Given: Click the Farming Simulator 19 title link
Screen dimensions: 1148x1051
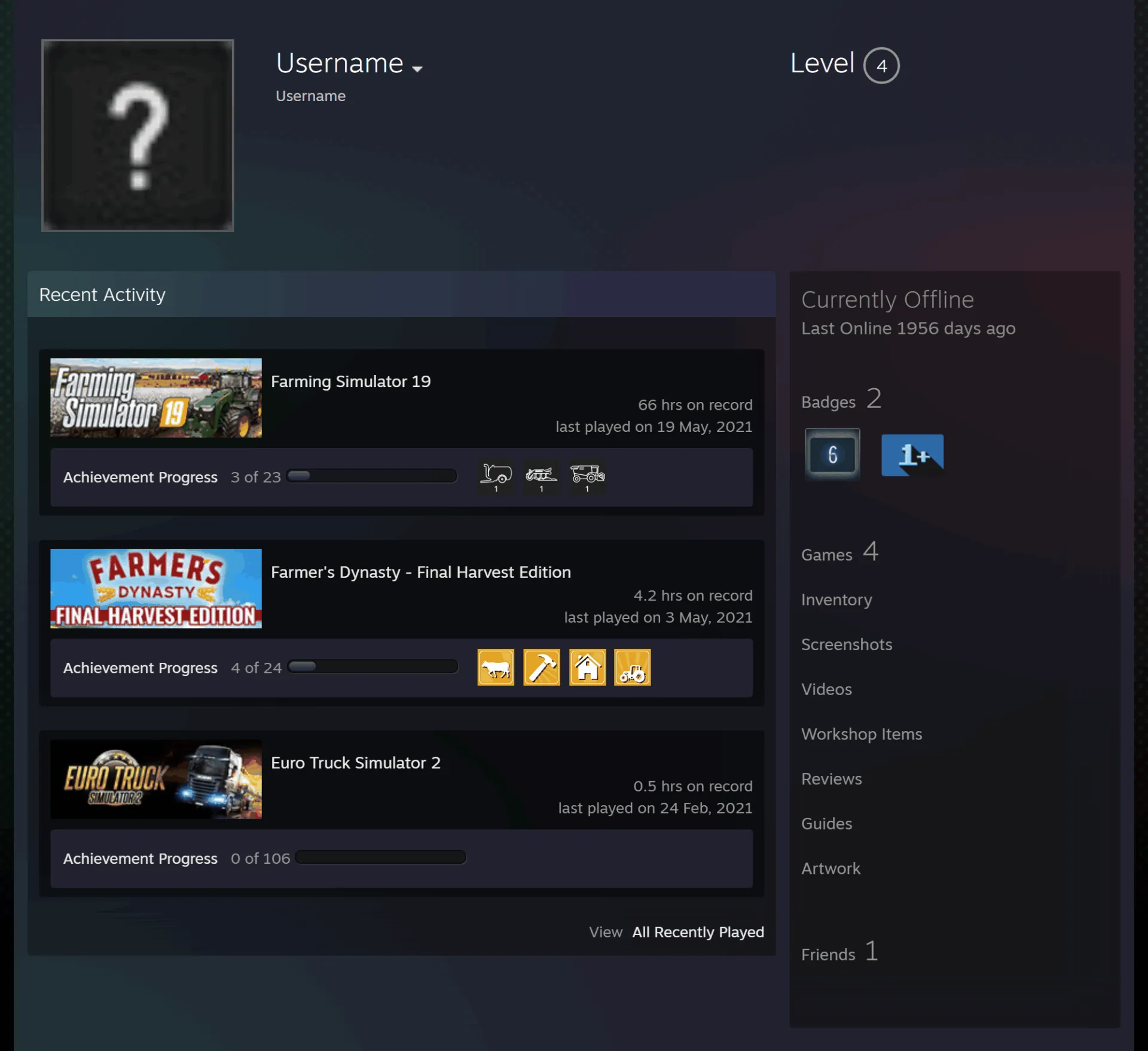Looking at the screenshot, I should click(351, 381).
